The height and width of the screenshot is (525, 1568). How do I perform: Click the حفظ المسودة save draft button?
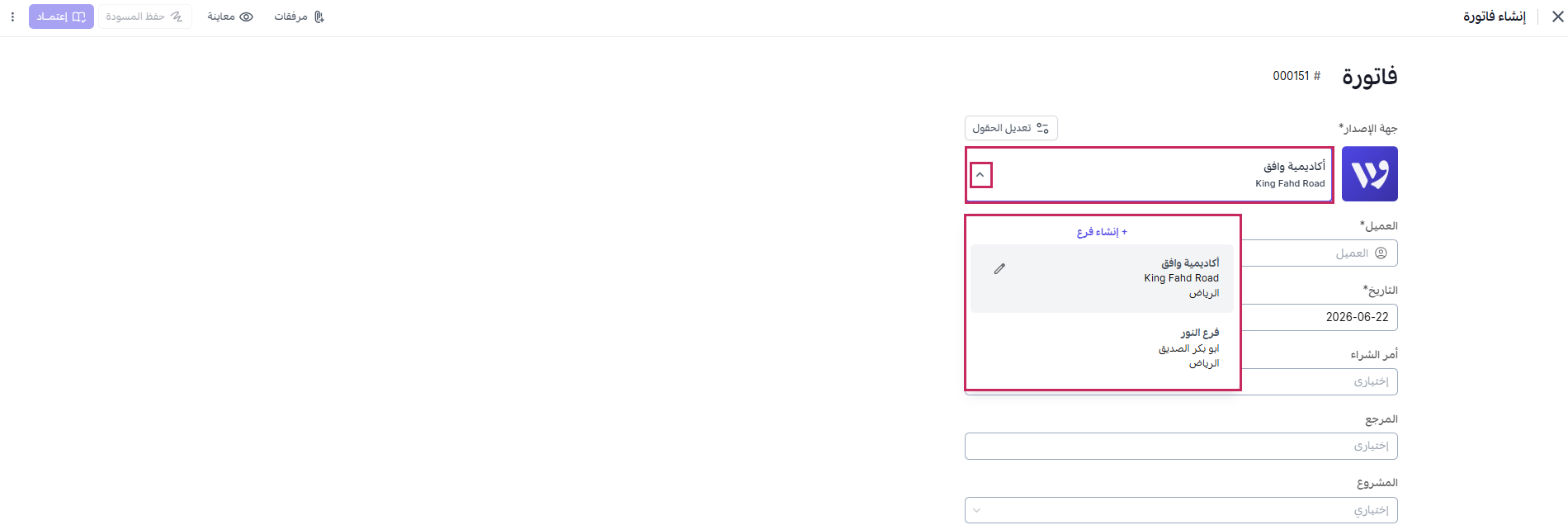click(144, 17)
